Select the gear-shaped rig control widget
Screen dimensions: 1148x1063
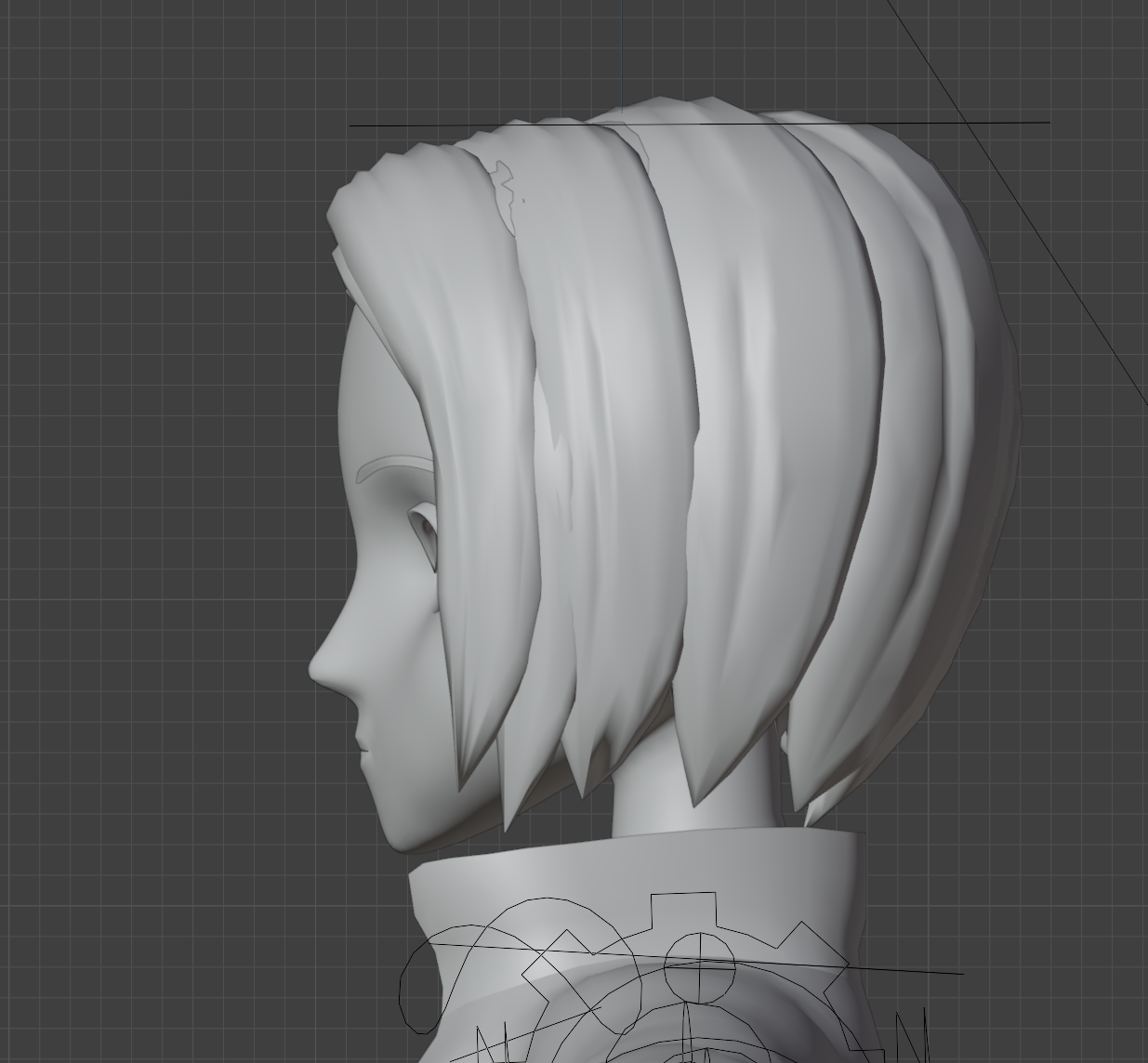click(x=683, y=976)
